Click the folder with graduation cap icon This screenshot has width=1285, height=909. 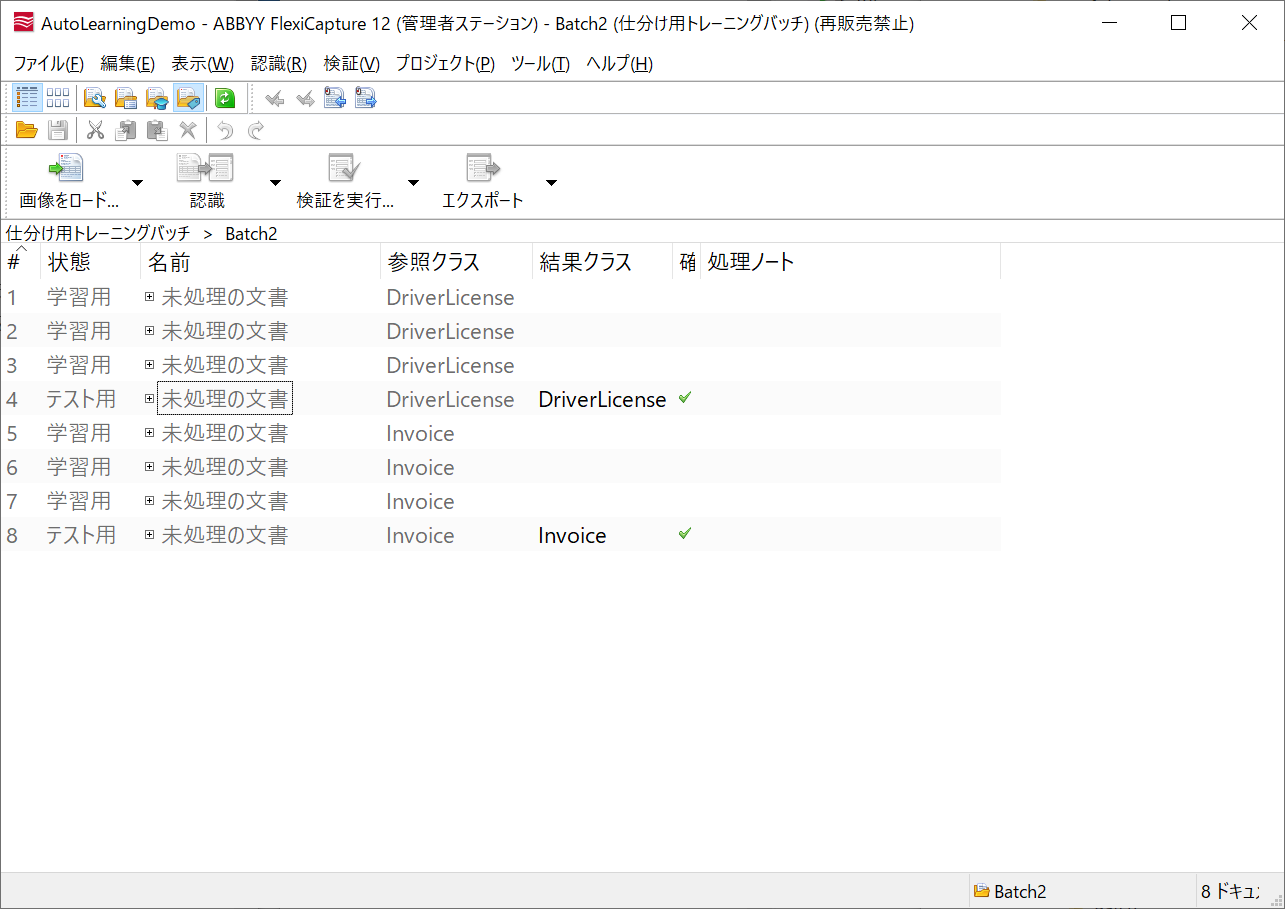pyautogui.click(x=157, y=97)
